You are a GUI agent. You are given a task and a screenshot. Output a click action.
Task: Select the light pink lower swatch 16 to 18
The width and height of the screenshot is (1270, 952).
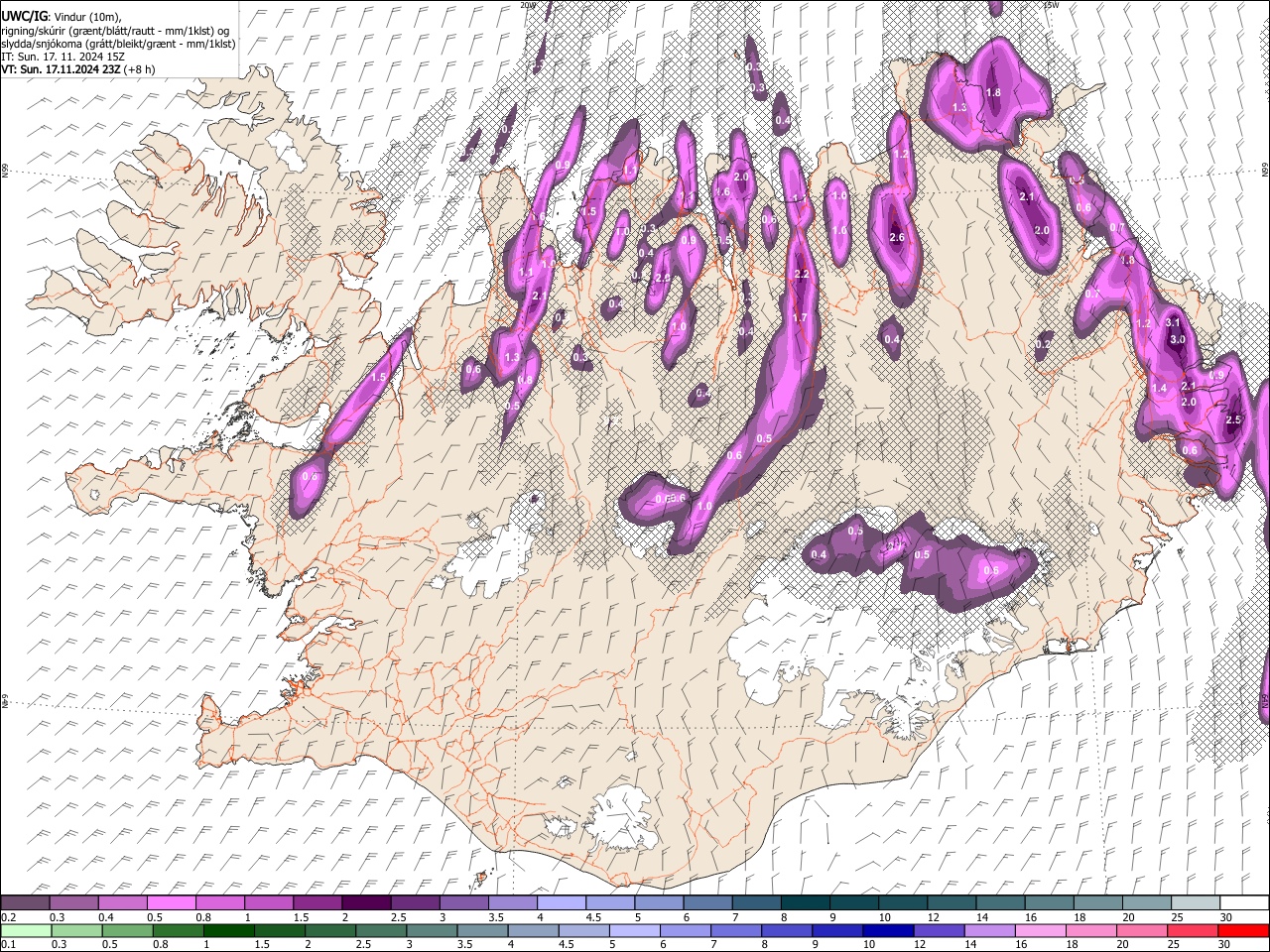pyautogui.click(x=1040, y=930)
